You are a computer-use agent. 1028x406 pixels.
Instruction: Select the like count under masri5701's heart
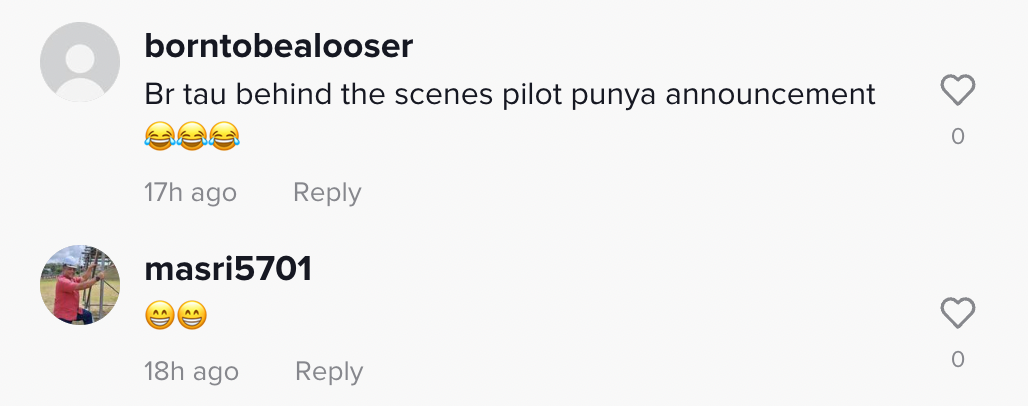pyautogui.click(x=958, y=359)
